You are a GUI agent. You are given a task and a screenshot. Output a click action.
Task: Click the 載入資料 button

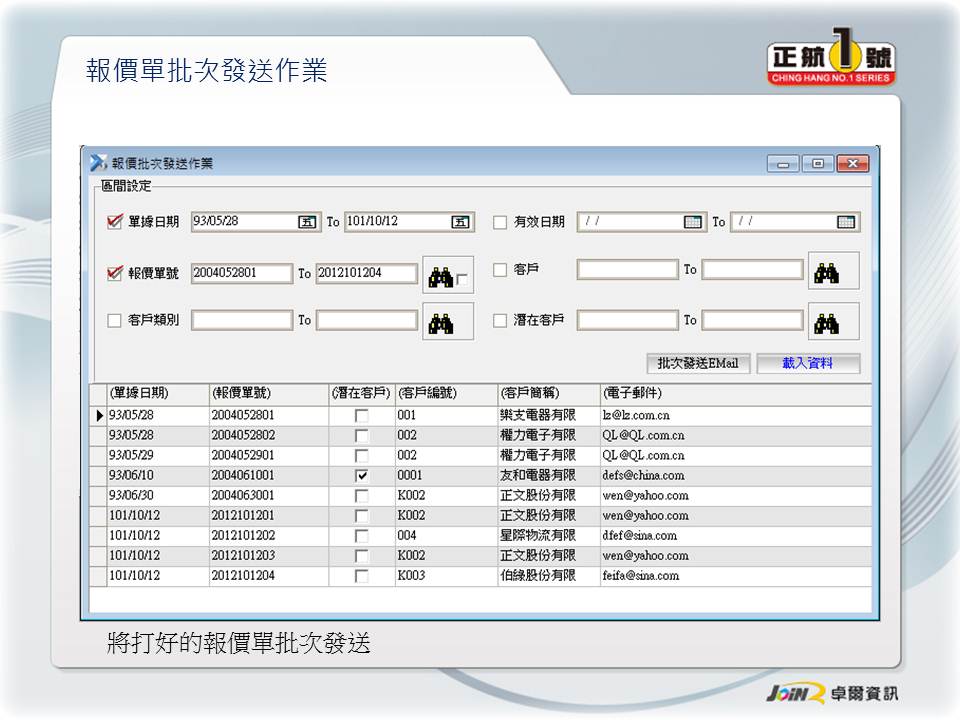coord(807,363)
